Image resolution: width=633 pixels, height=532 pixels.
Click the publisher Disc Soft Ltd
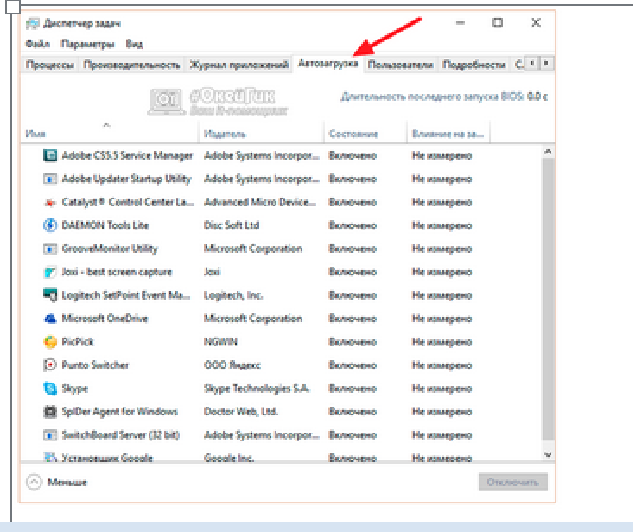tap(231, 225)
